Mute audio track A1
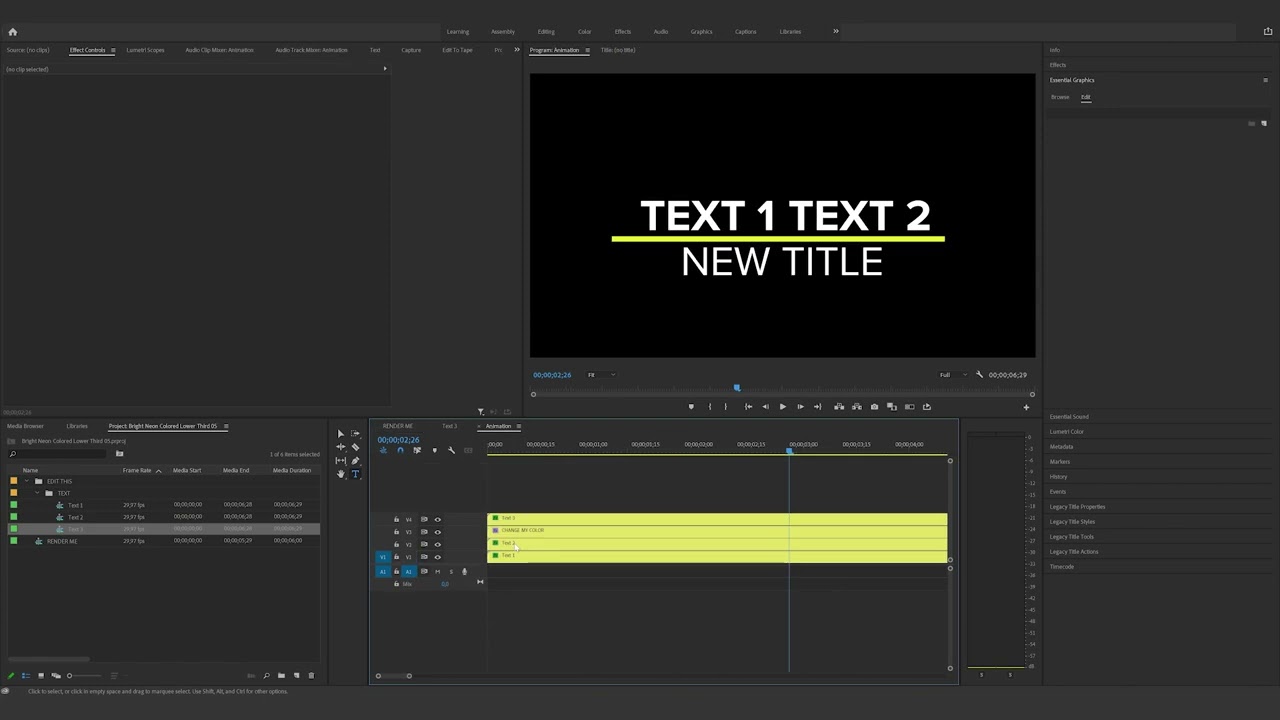Screen dimensions: 1280x720 (x=437, y=572)
